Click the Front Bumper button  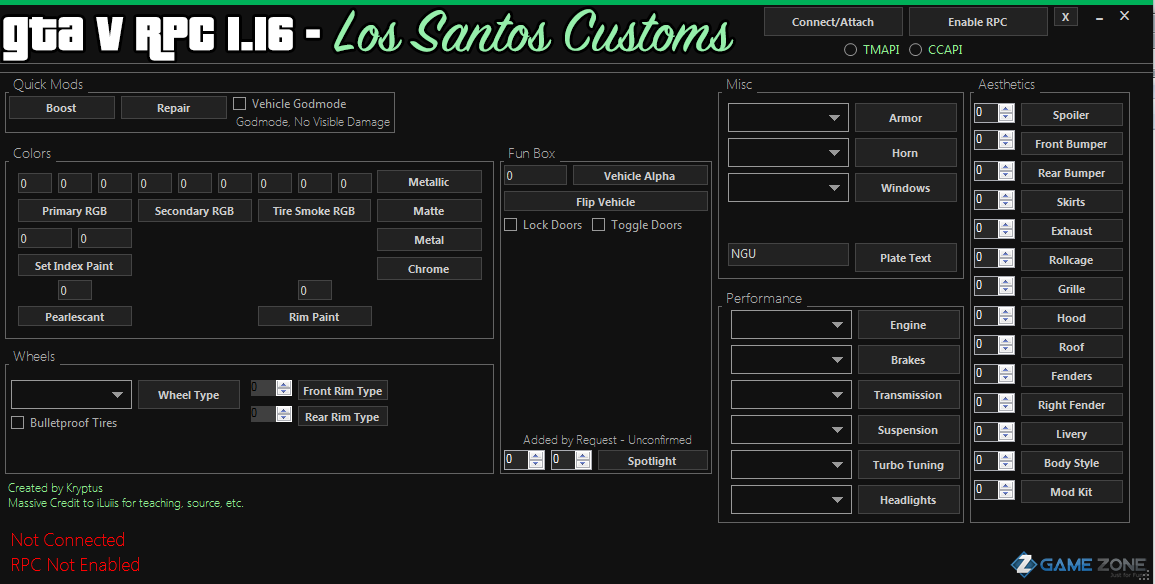click(x=1071, y=144)
